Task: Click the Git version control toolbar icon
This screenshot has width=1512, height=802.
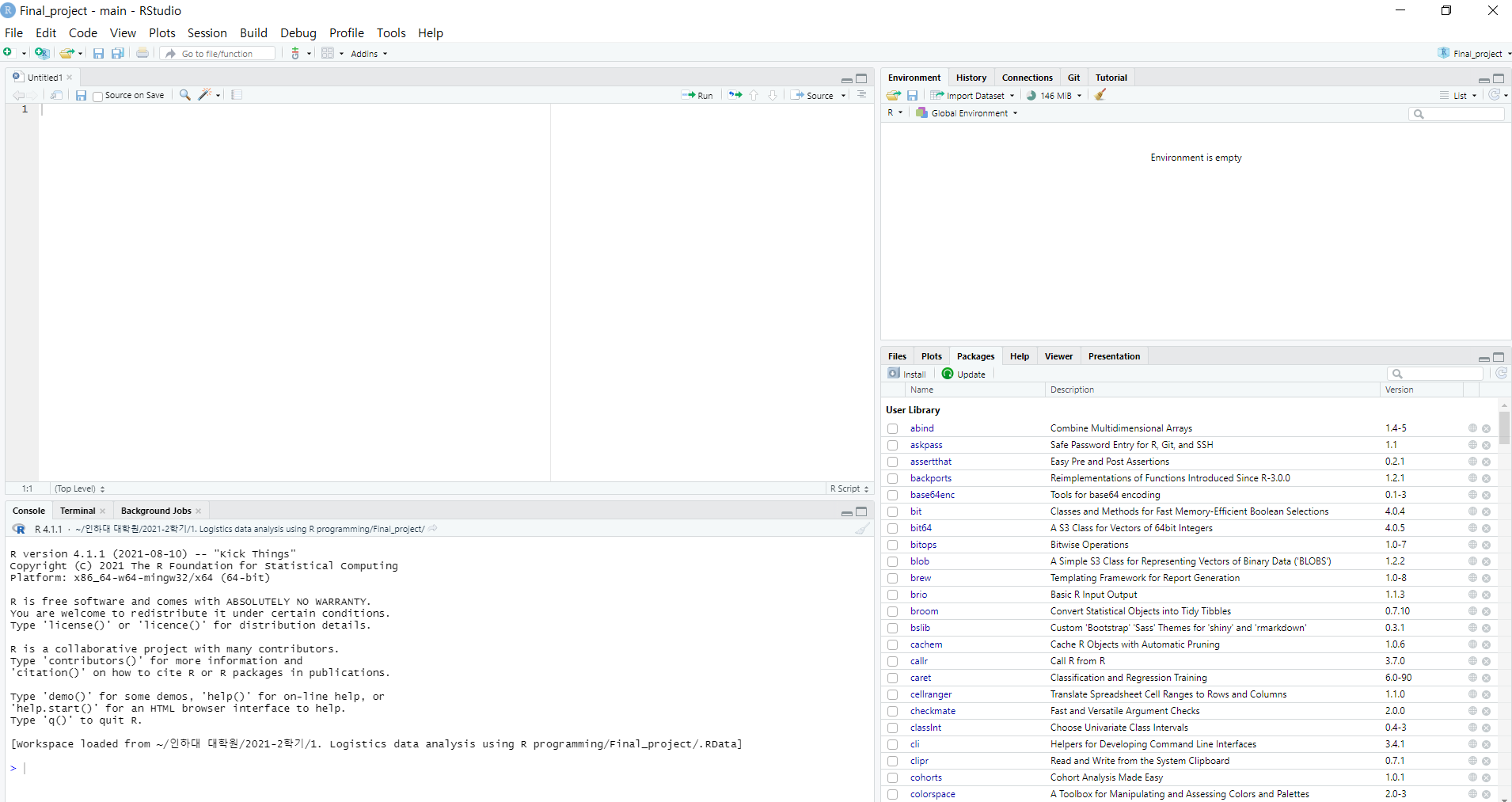Action: tap(295, 53)
